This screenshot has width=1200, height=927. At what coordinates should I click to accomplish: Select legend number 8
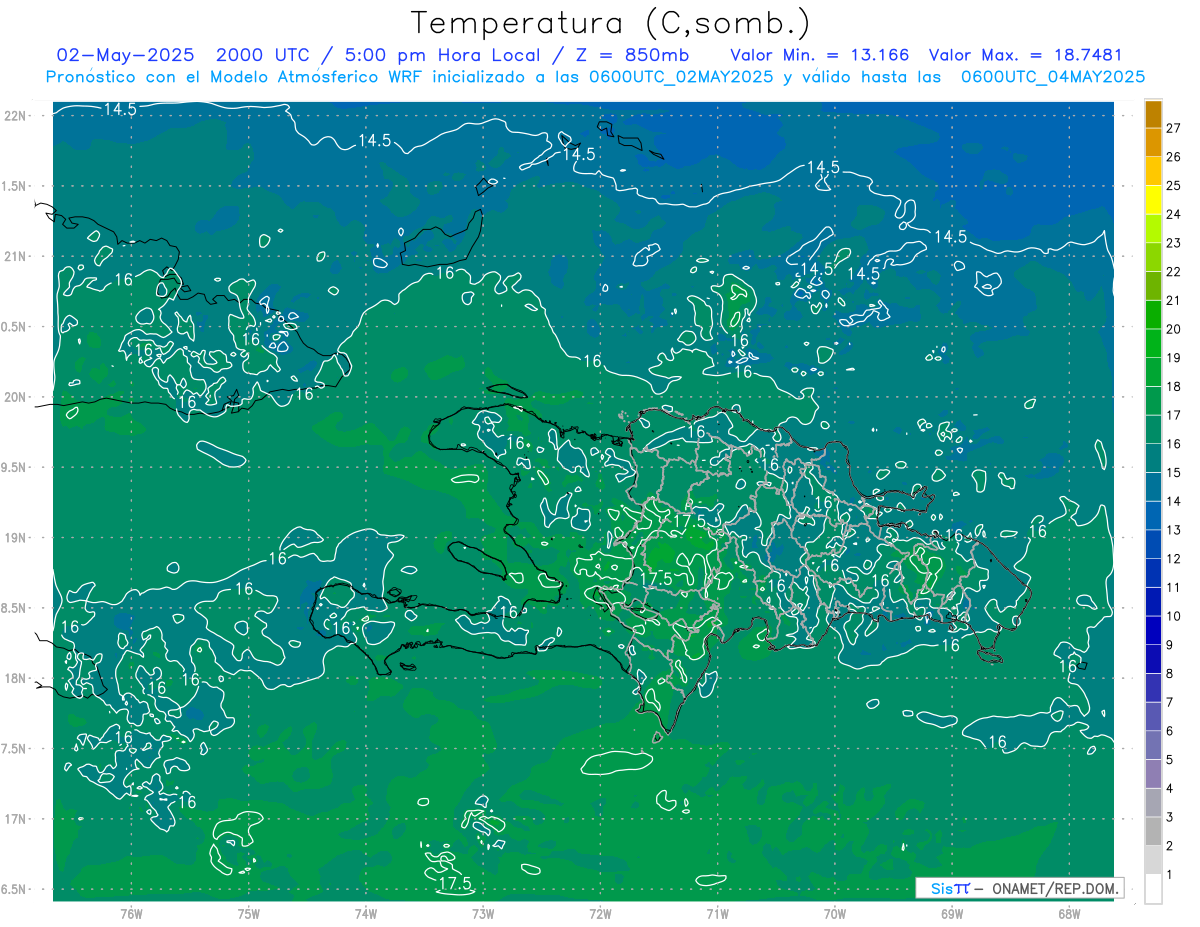(1169, 673)
